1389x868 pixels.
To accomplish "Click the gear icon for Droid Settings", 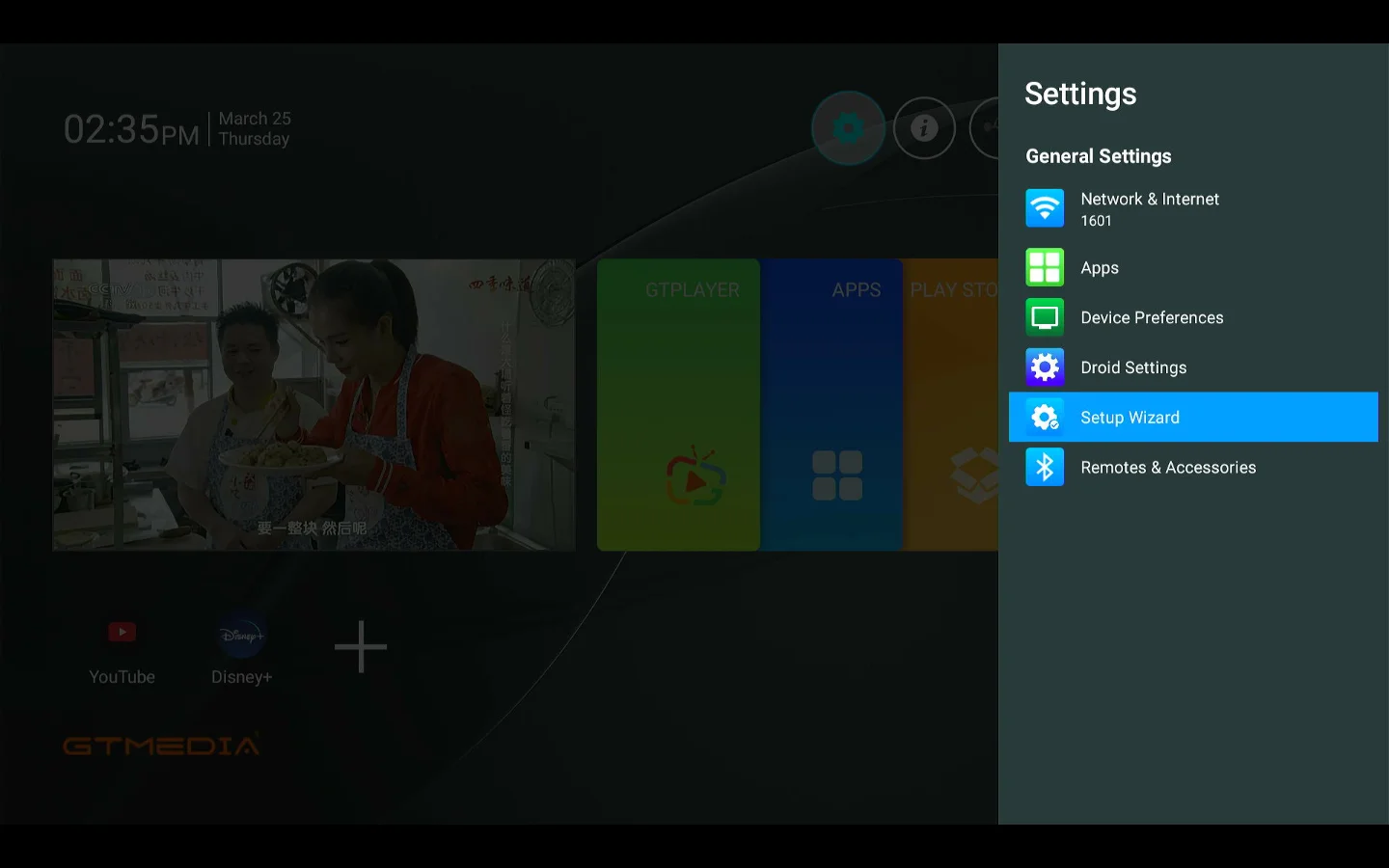I will (1045, 367).
